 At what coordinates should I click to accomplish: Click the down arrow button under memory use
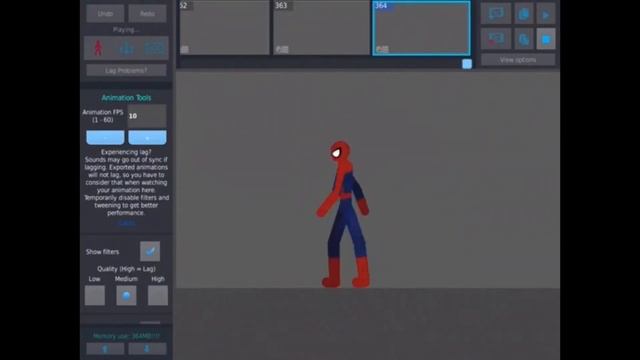tap(147, 349)
